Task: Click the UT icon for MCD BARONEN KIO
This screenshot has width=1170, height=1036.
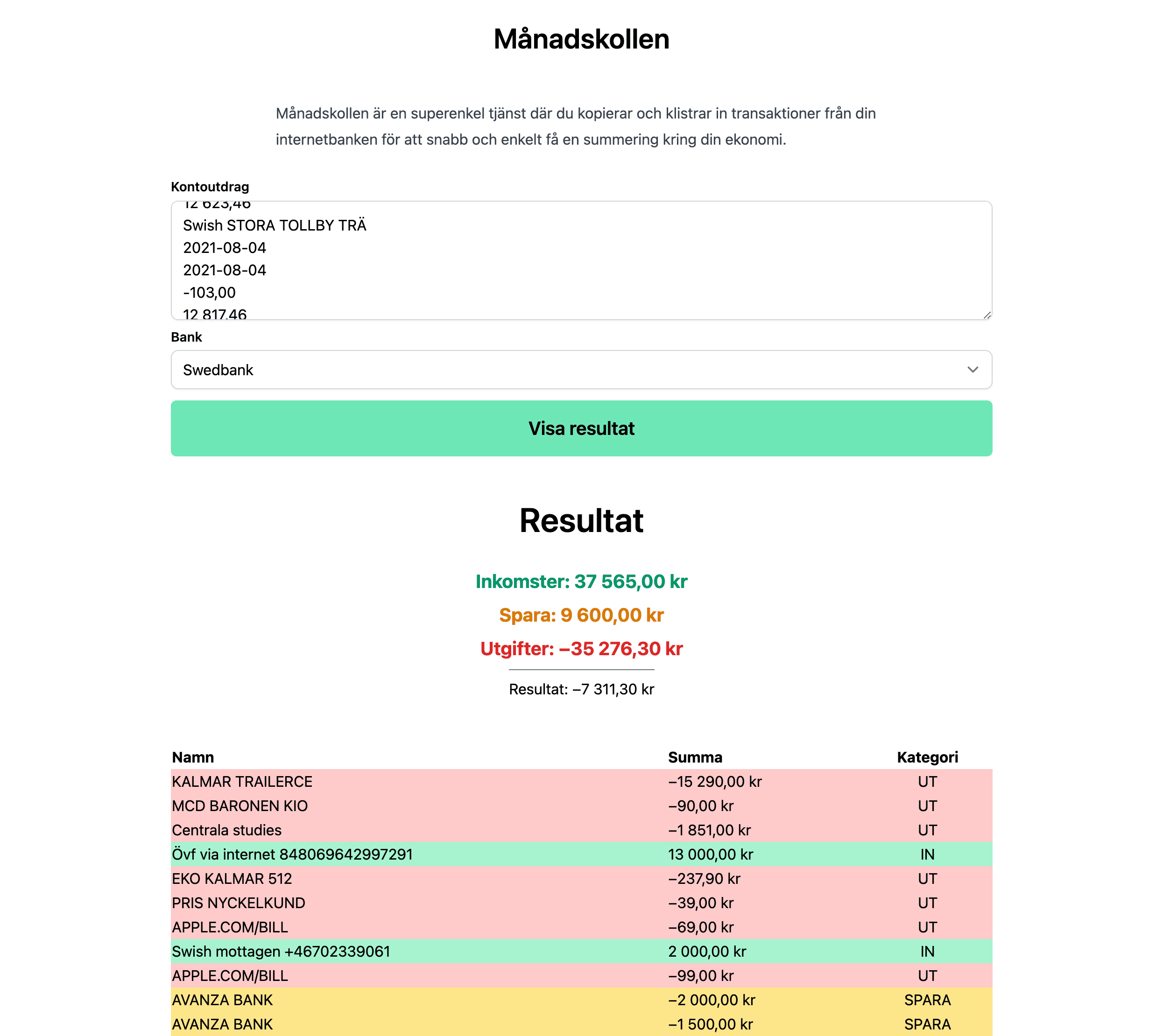Action: 928,806
